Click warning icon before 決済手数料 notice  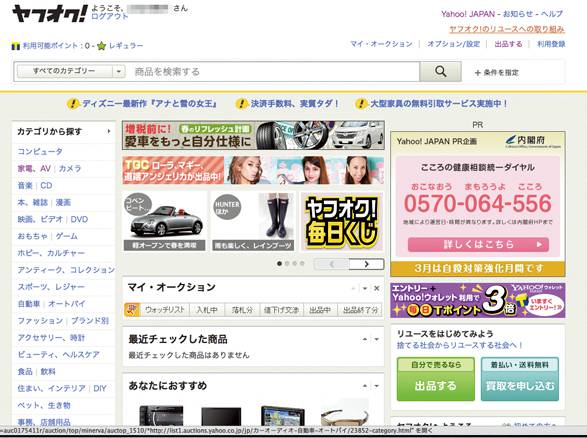(x=242, y=103)
